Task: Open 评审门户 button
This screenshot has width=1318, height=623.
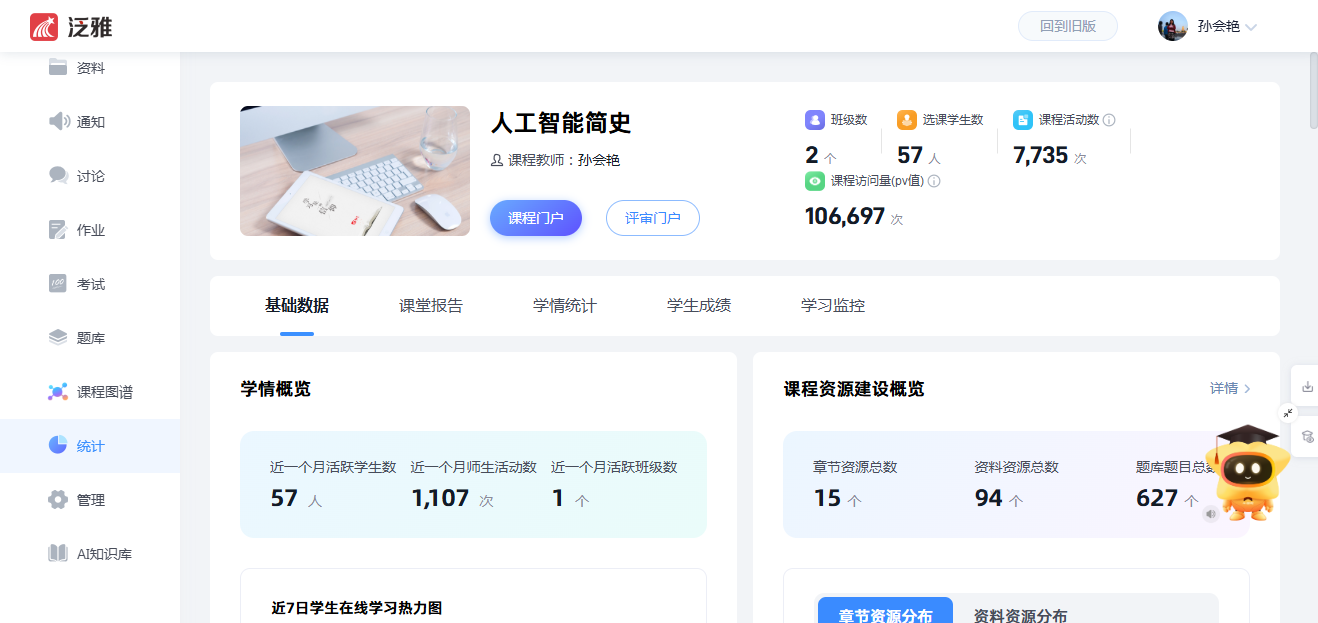Action: click(653, 218)
